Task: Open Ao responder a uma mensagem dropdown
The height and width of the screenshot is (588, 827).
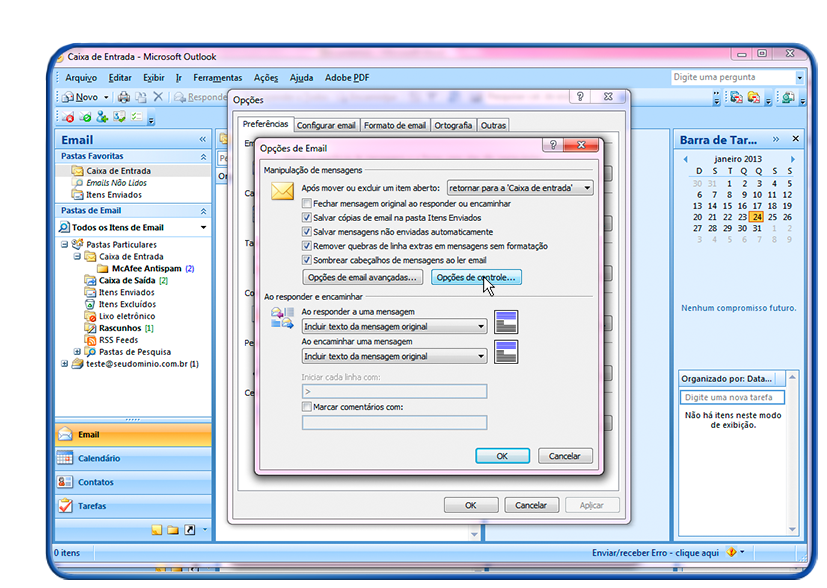Action: point(395,326)
